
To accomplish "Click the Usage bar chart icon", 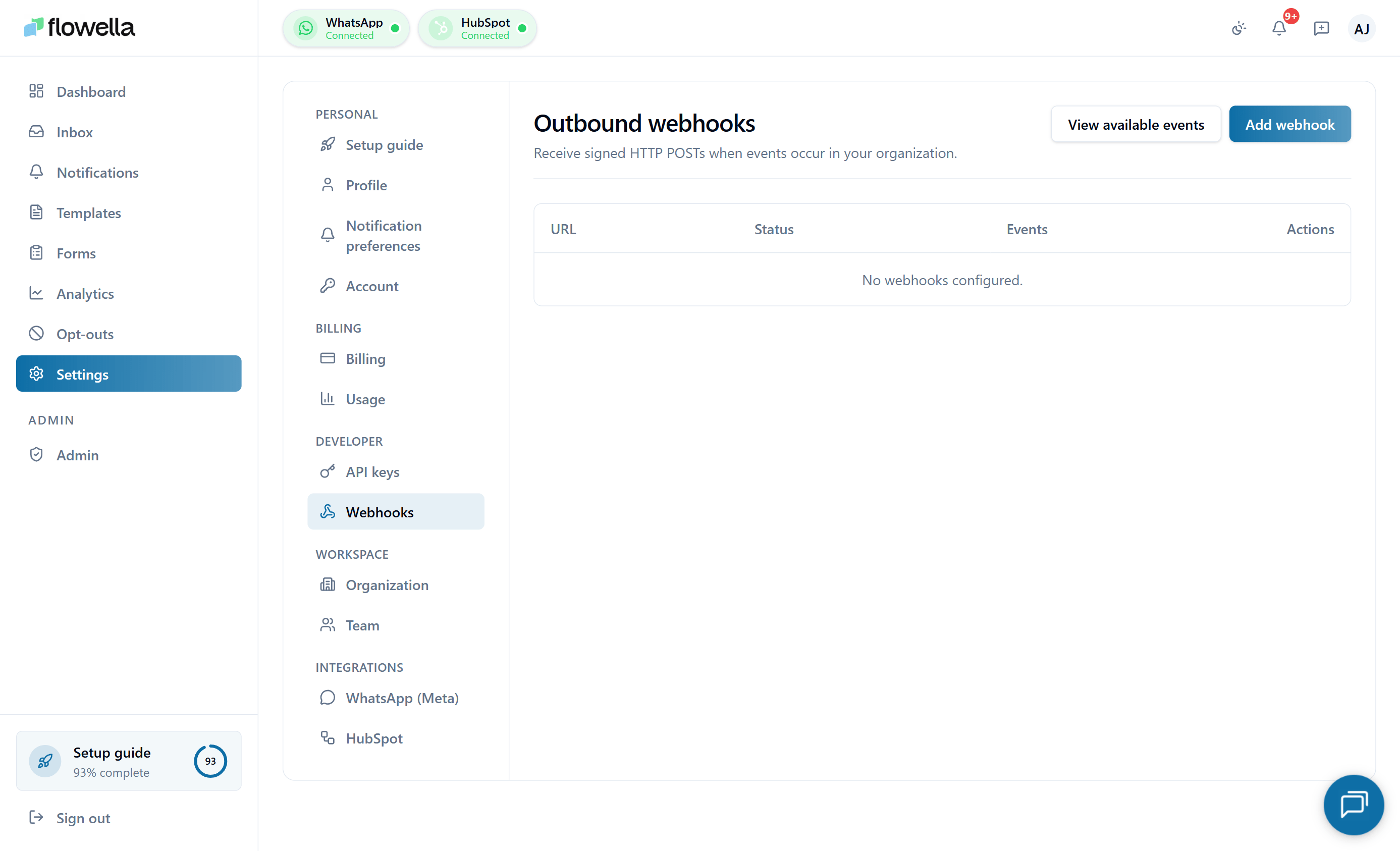I will pos(327,399).
